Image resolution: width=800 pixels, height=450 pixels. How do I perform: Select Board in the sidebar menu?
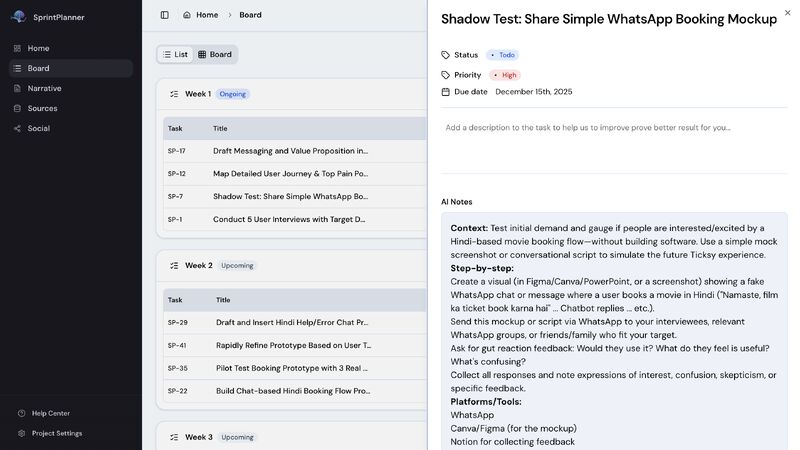[71, 68]
